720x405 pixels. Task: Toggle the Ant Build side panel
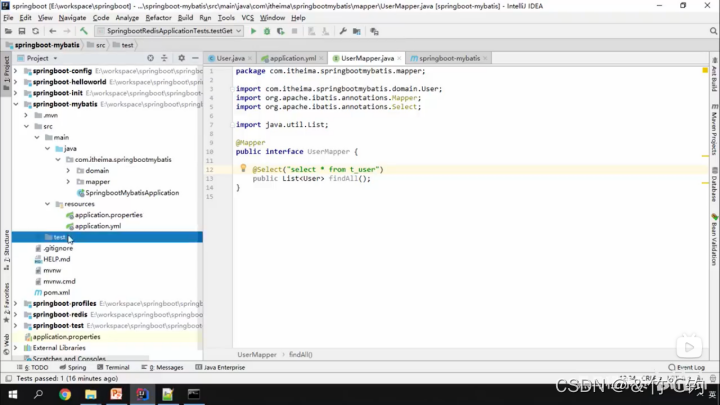714,75
